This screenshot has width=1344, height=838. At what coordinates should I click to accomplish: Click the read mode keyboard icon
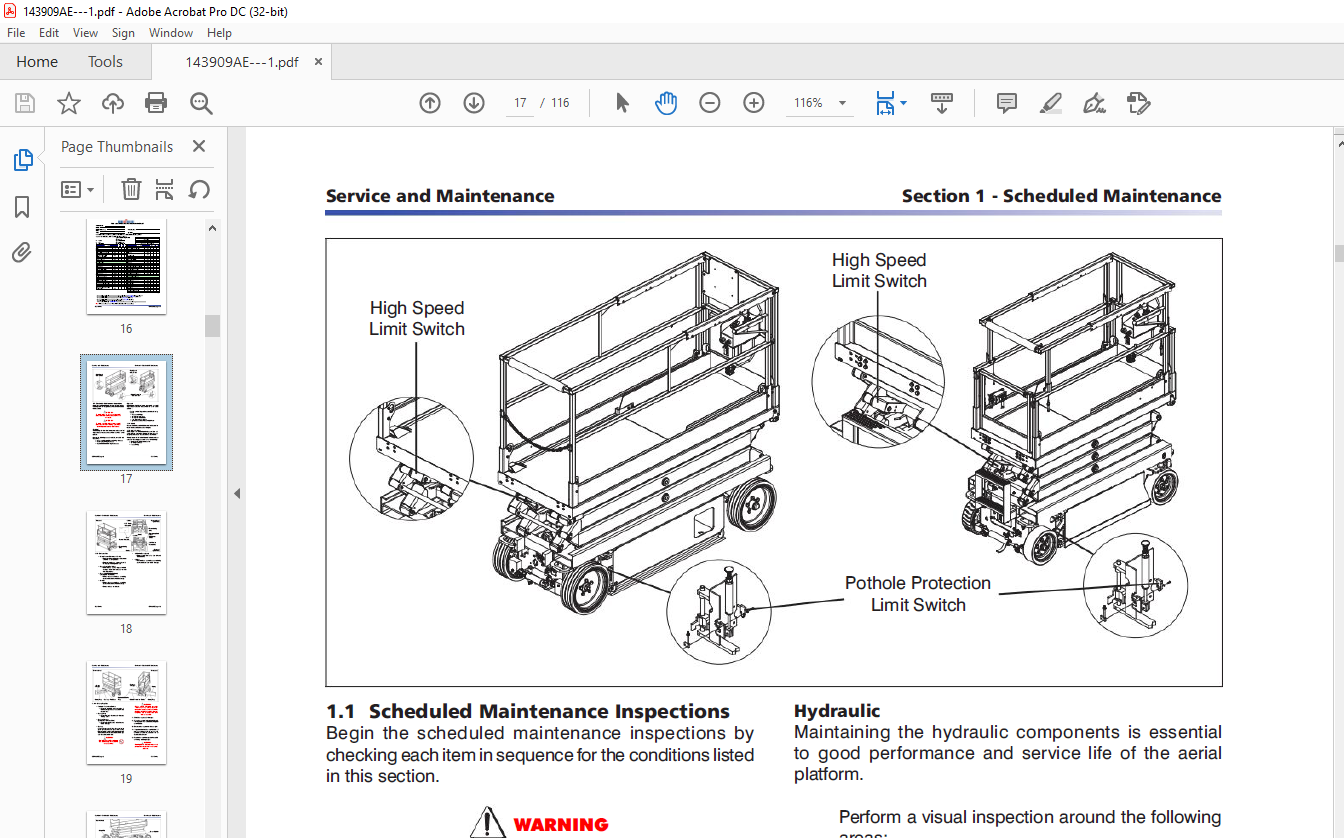[x=941, y=103]
